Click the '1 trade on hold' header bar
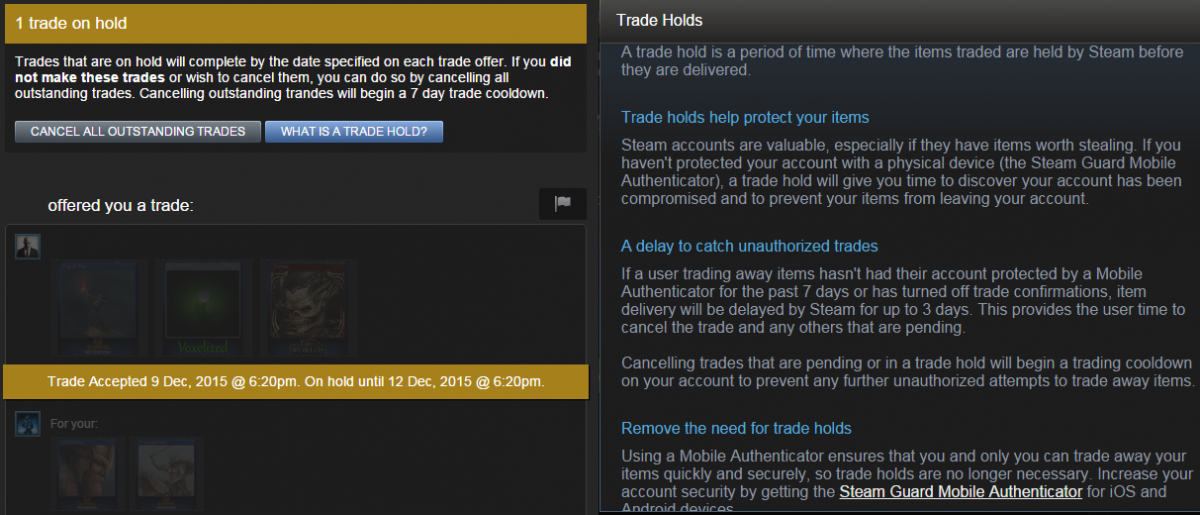The image size is (1200, 515). pos(294,23)
